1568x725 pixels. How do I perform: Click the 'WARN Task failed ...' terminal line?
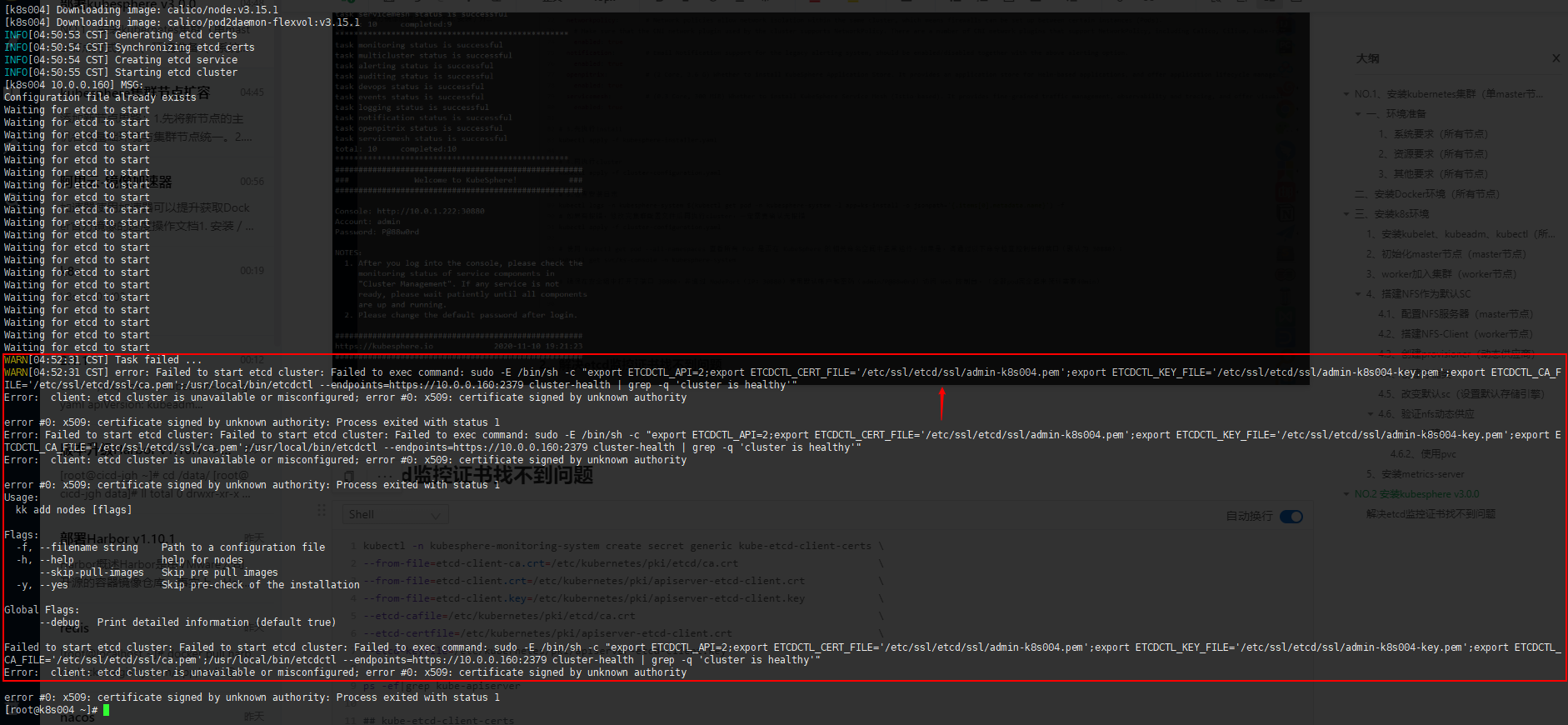tap(102, 360)
